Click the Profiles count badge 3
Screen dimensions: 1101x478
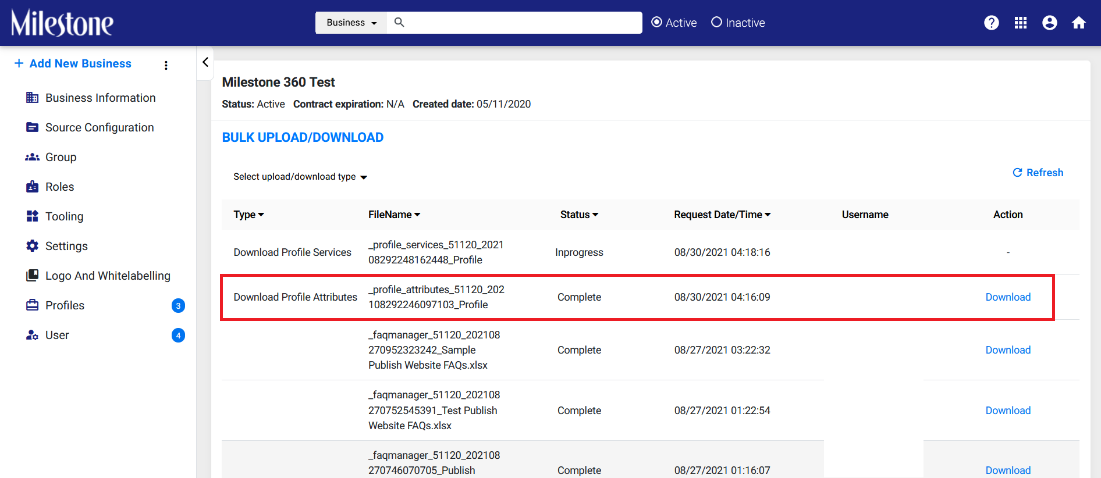(x=178, y=305)
